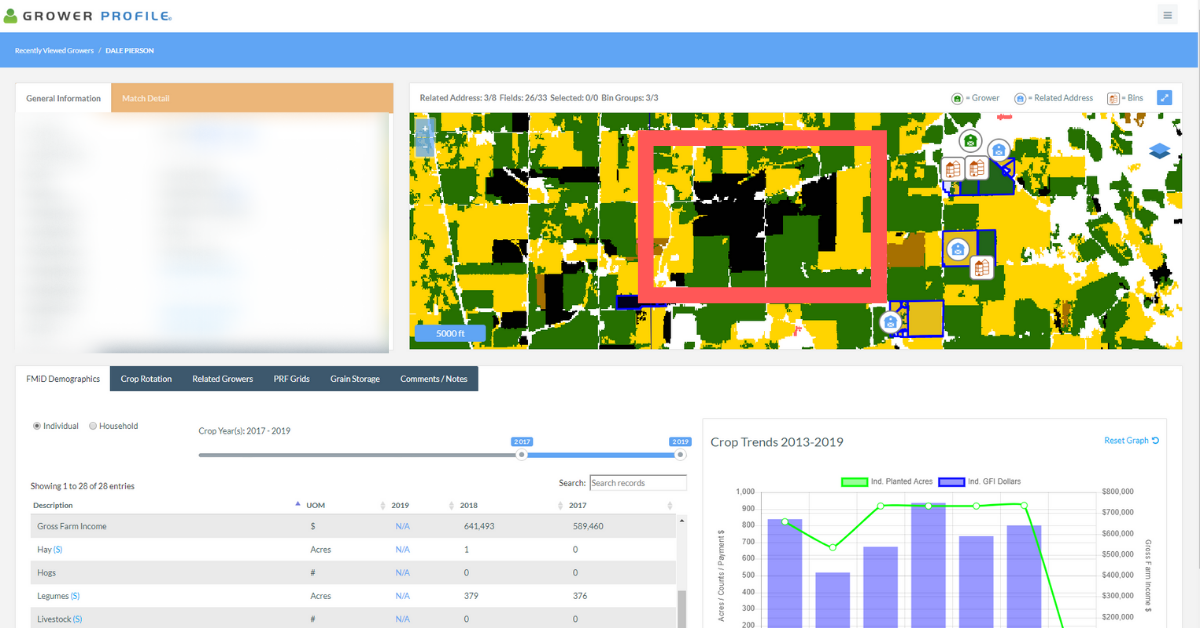Open the hamburger menu in the header

(1167, 14)
